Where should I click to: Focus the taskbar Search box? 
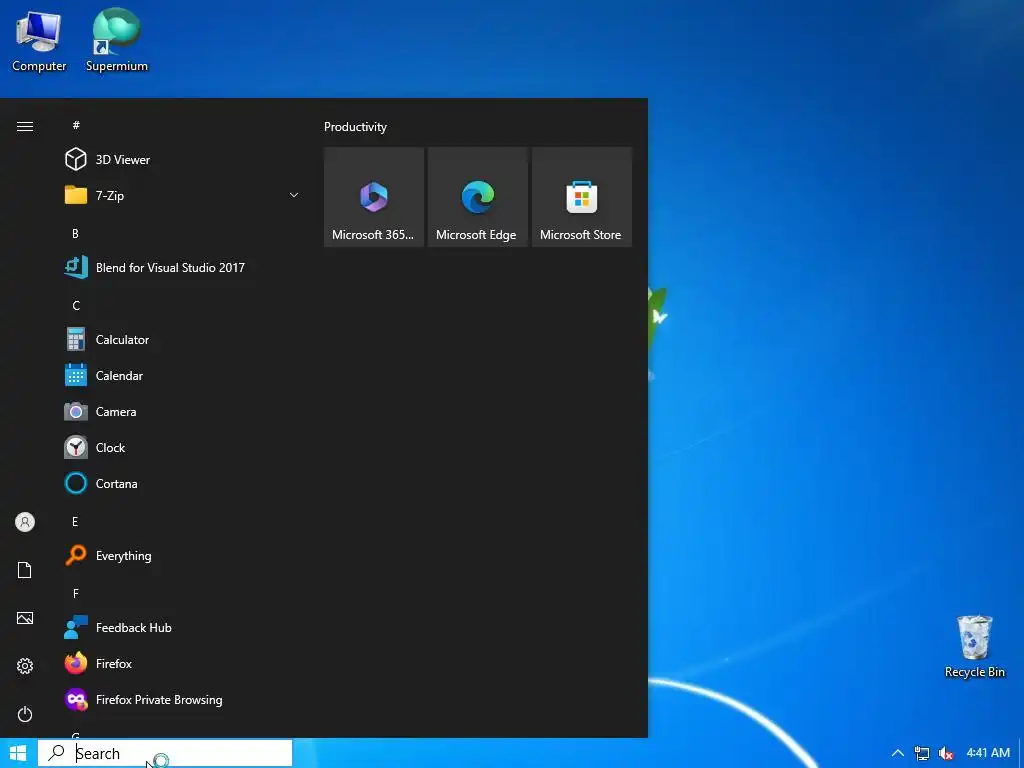pos(165,753)
